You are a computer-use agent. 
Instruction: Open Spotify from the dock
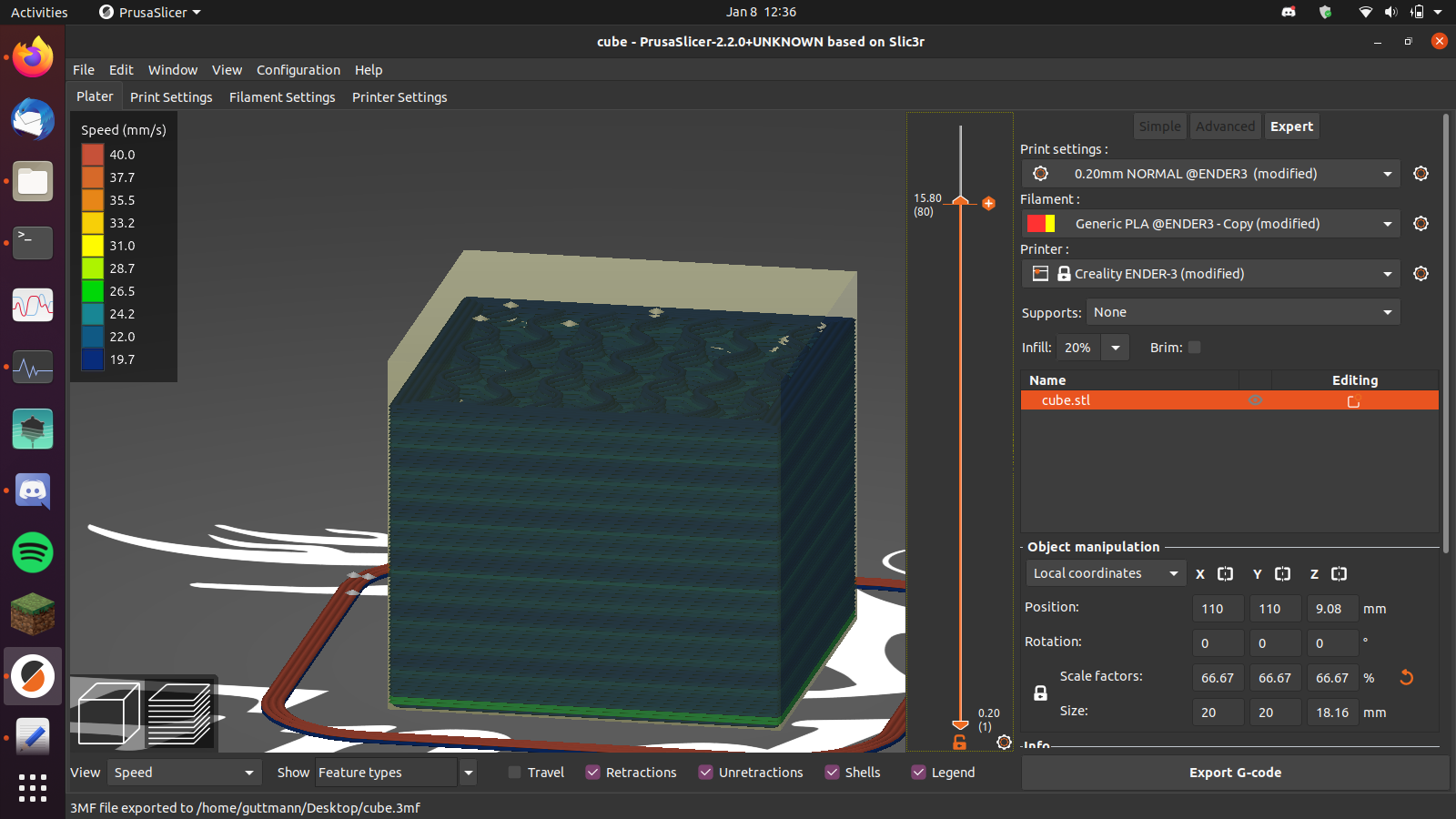pyautogui.click(x=33, y=552)
